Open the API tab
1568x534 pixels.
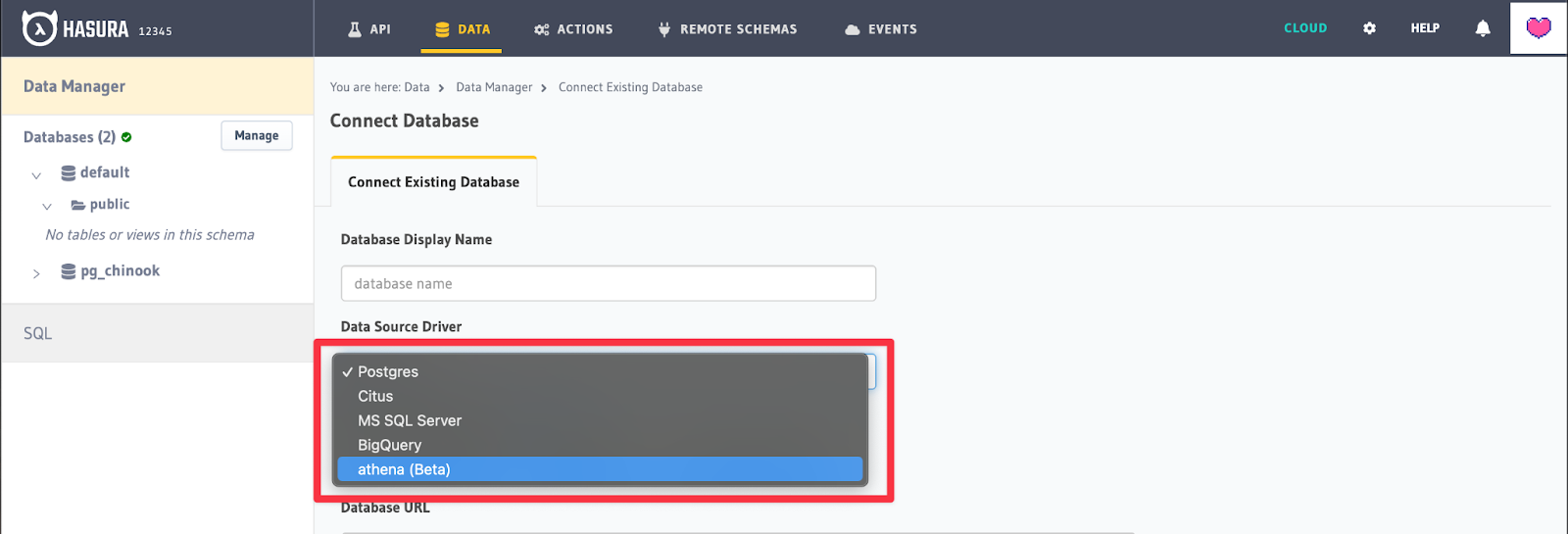[x=369, y=29]
